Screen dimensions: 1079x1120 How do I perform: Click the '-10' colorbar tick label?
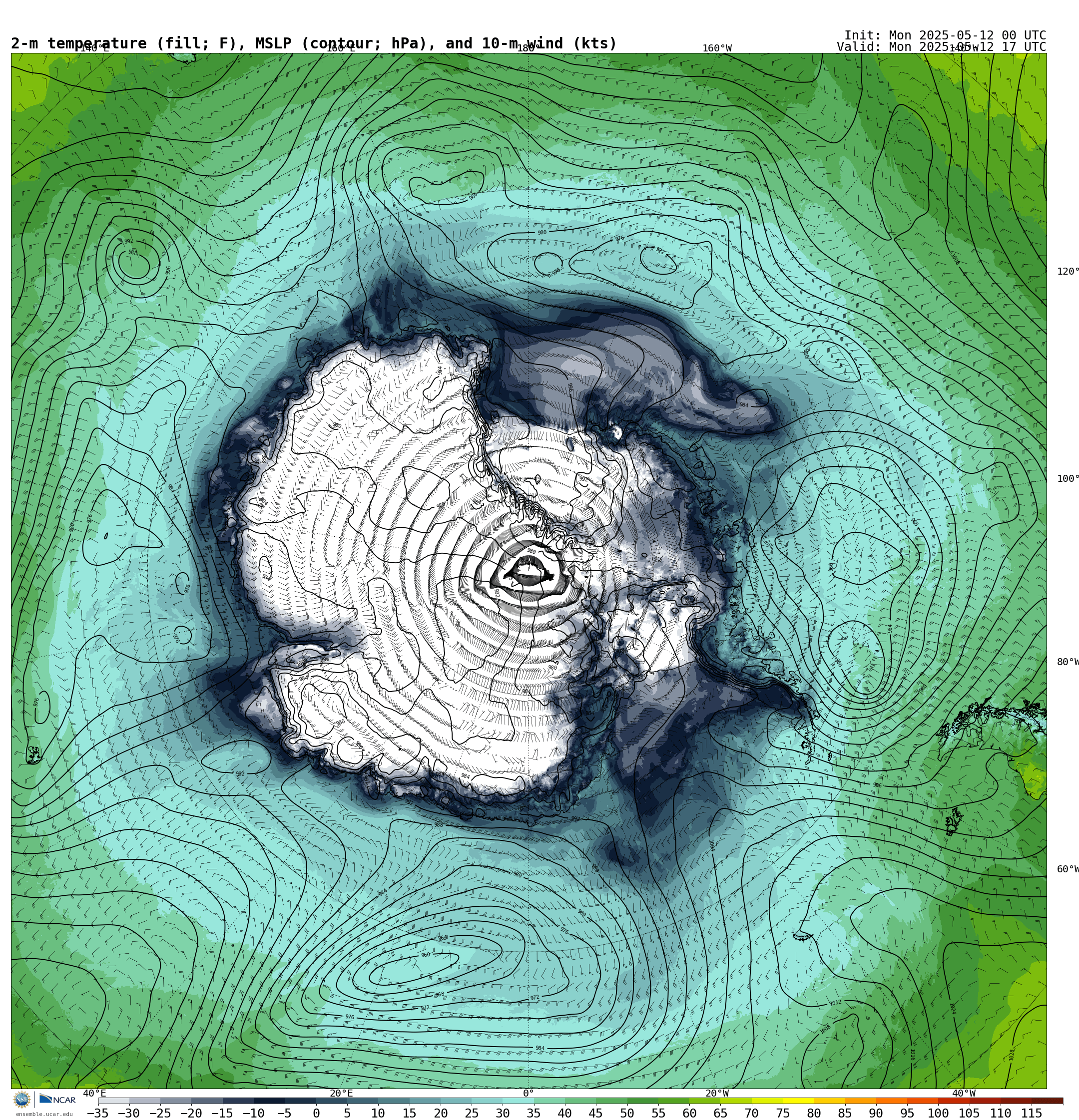coord(253,1113)
